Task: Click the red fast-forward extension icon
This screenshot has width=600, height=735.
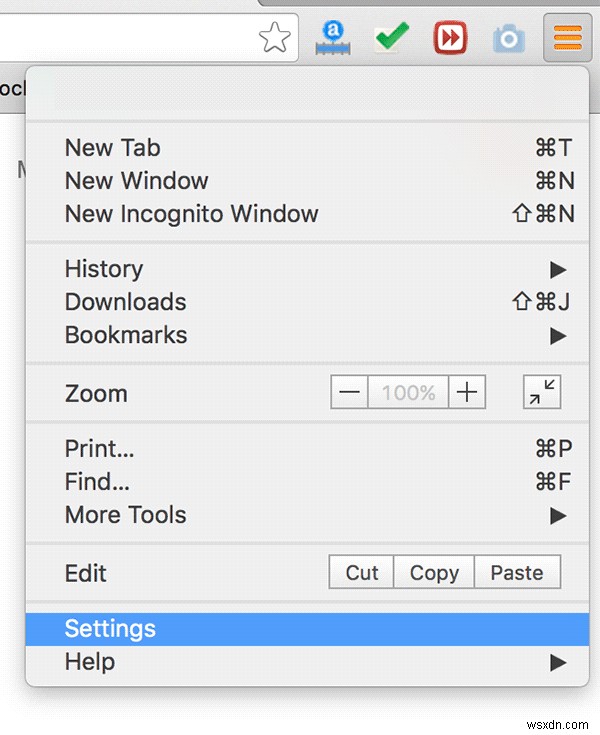Action: [450, 38]
